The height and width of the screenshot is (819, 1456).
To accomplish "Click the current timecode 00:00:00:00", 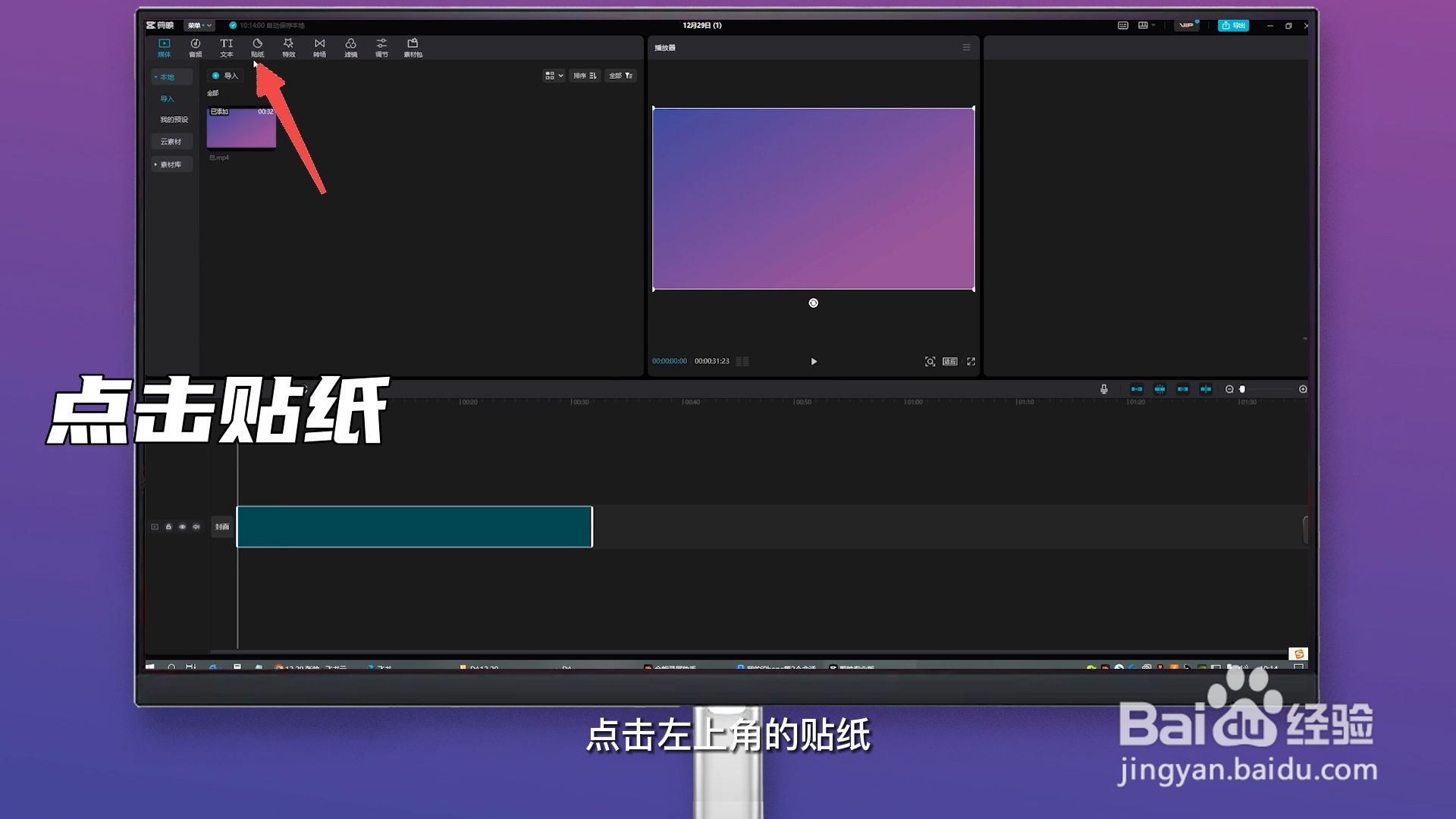I will click(x=670, y=361).
